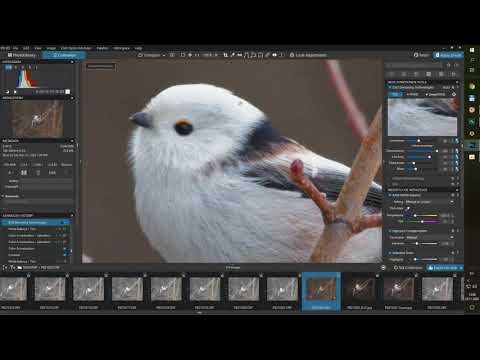Collapse the Histogram palette
The width and height of the screenshot is (480, 360).
coord(72,62)
